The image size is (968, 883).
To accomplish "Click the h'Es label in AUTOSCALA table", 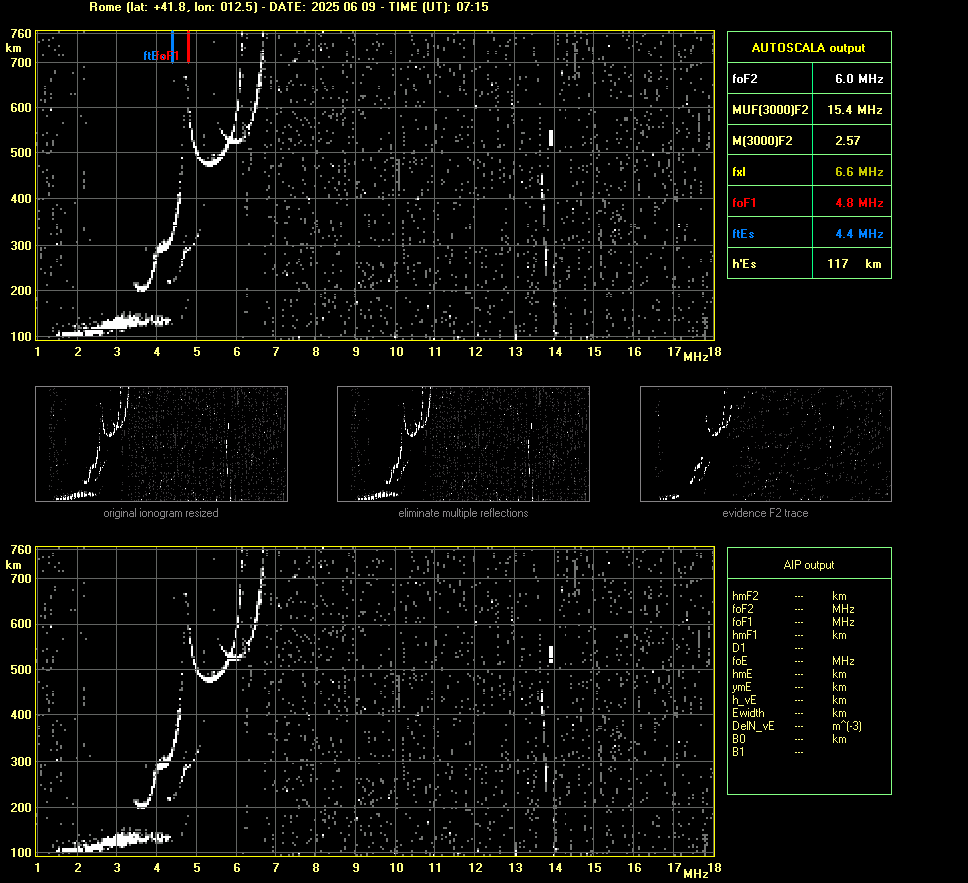I will [744, 264].
